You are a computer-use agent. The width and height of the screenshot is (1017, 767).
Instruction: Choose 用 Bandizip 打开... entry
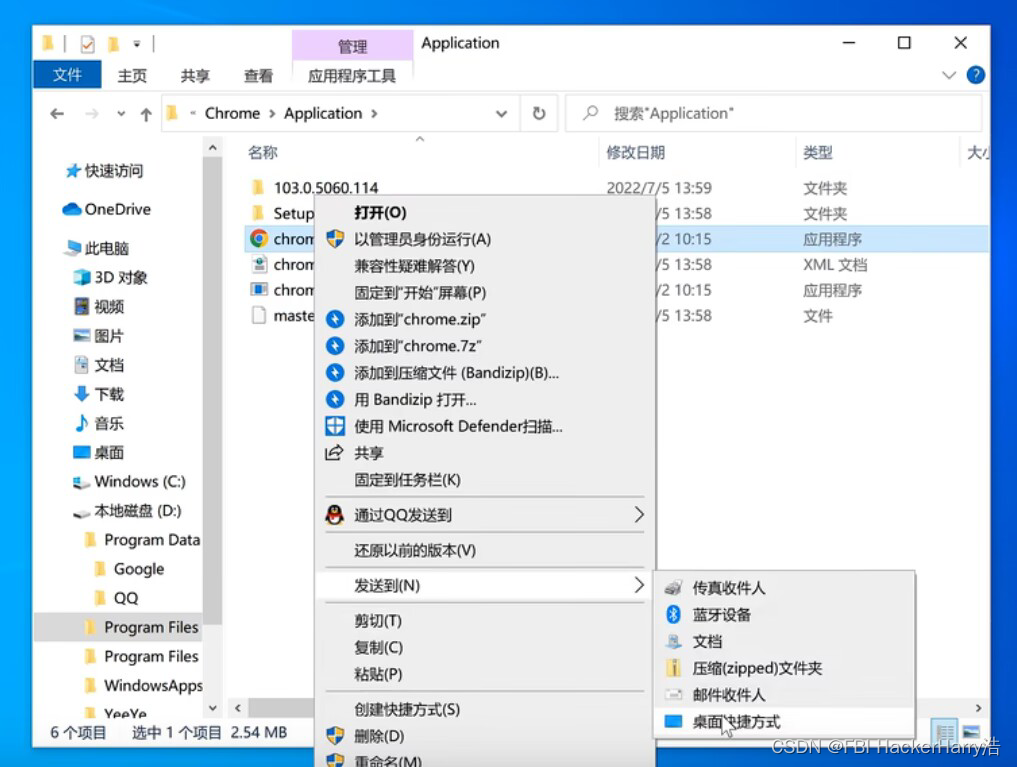click(x=415, y=399)
